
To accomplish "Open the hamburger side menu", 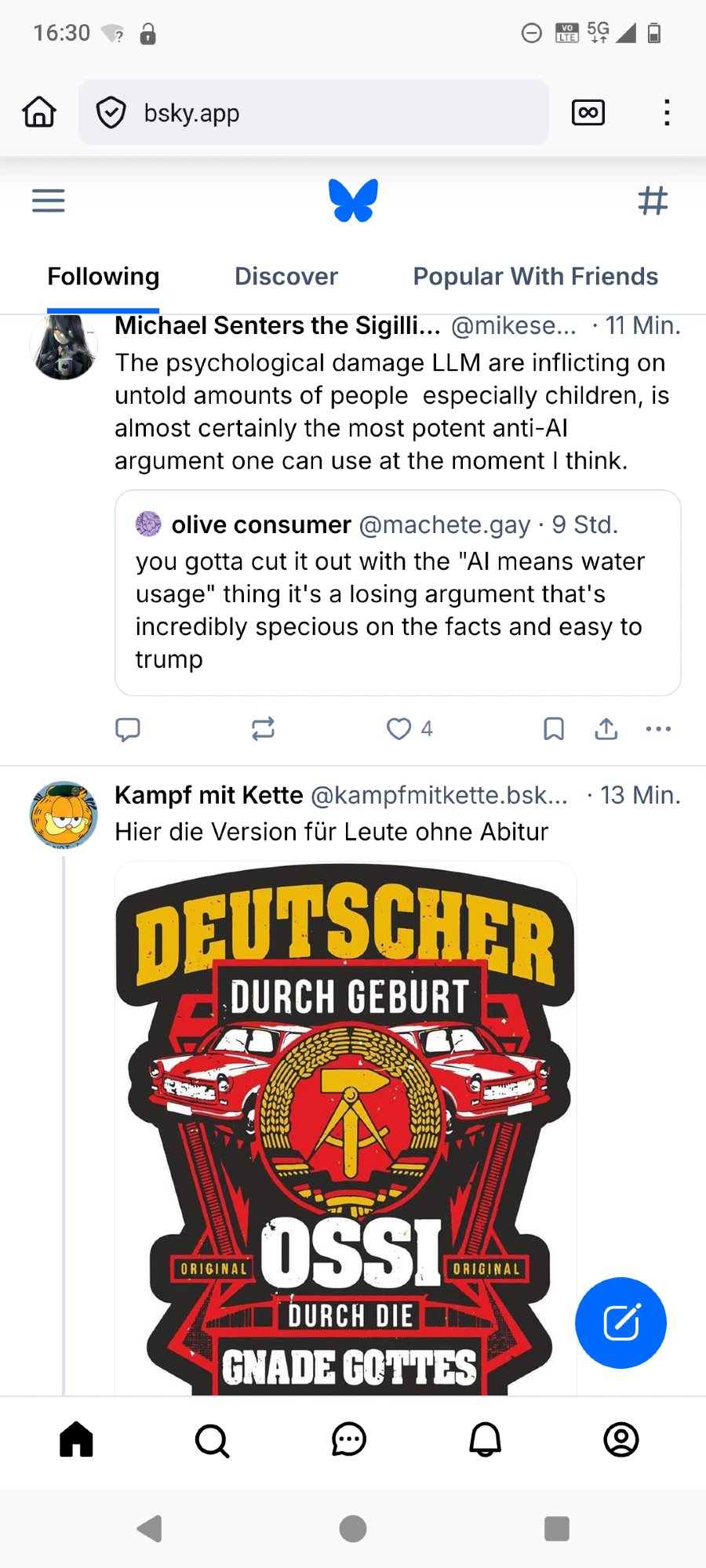I will click(x=48, y=201).
